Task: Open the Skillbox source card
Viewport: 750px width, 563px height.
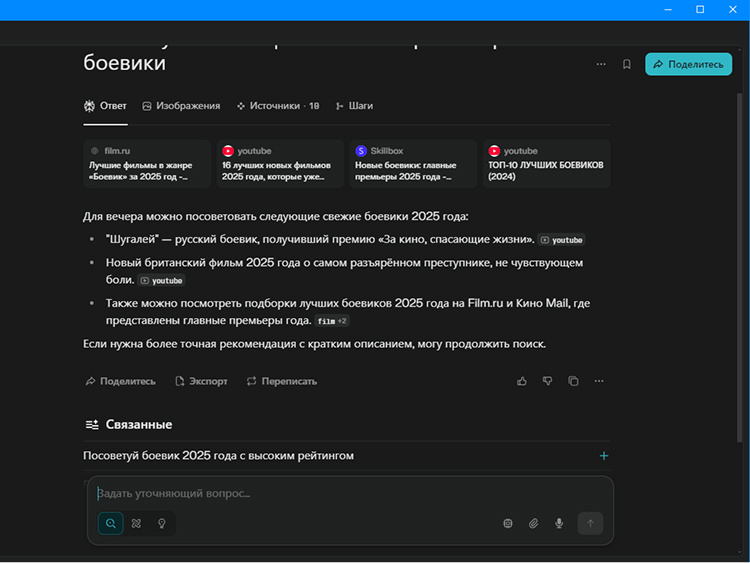Action: pyautogui.click(x=413, y=164)
